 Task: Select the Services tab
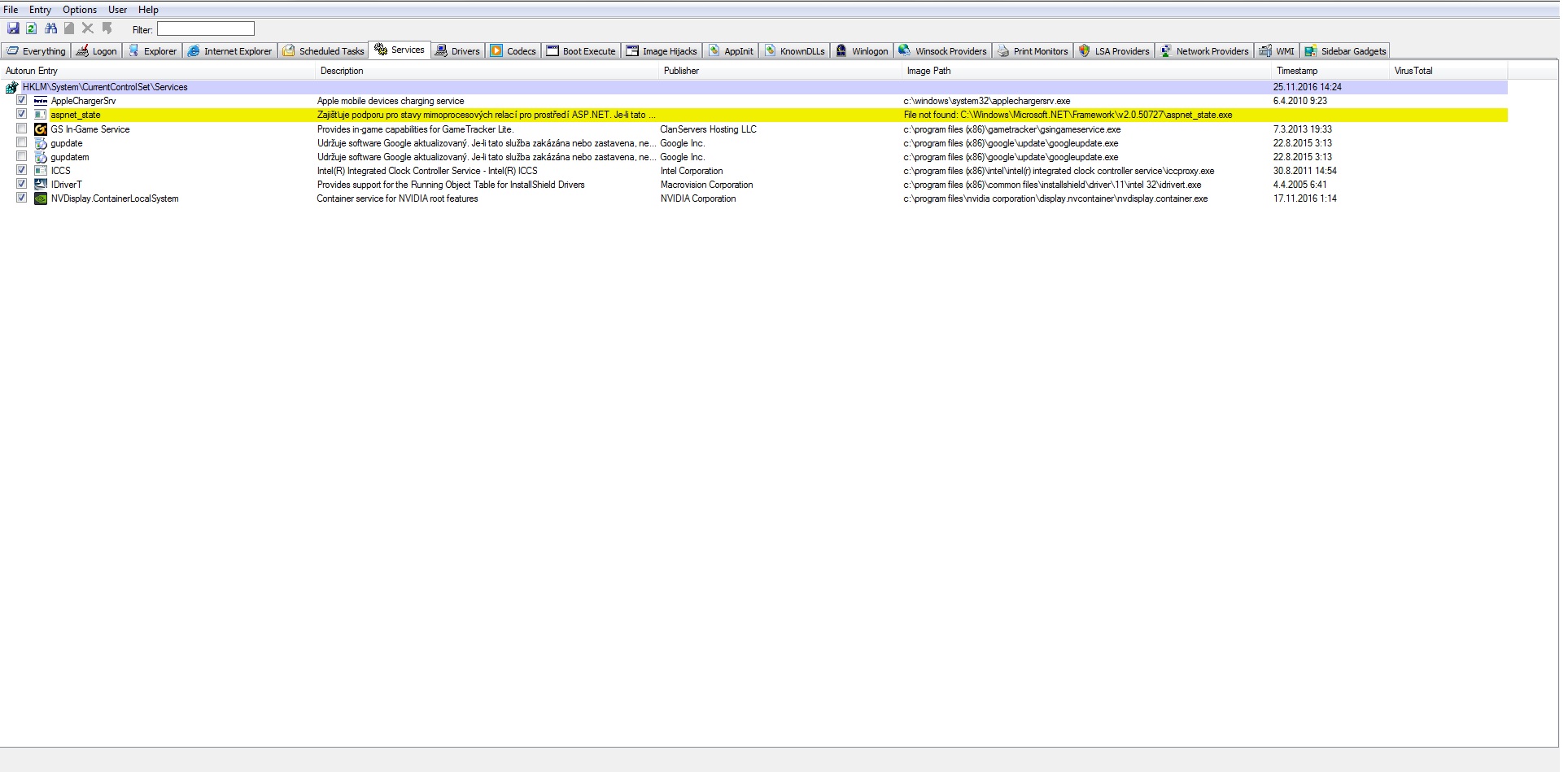pyautogui.click(x=400, y=50)
